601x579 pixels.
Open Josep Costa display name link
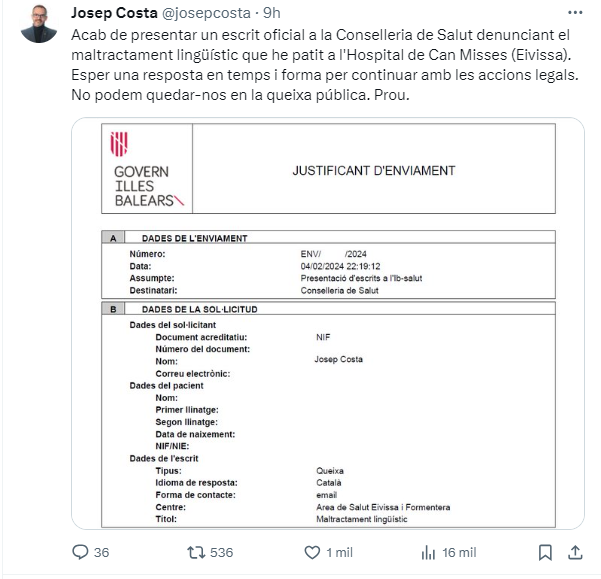(x=114, y=14)
